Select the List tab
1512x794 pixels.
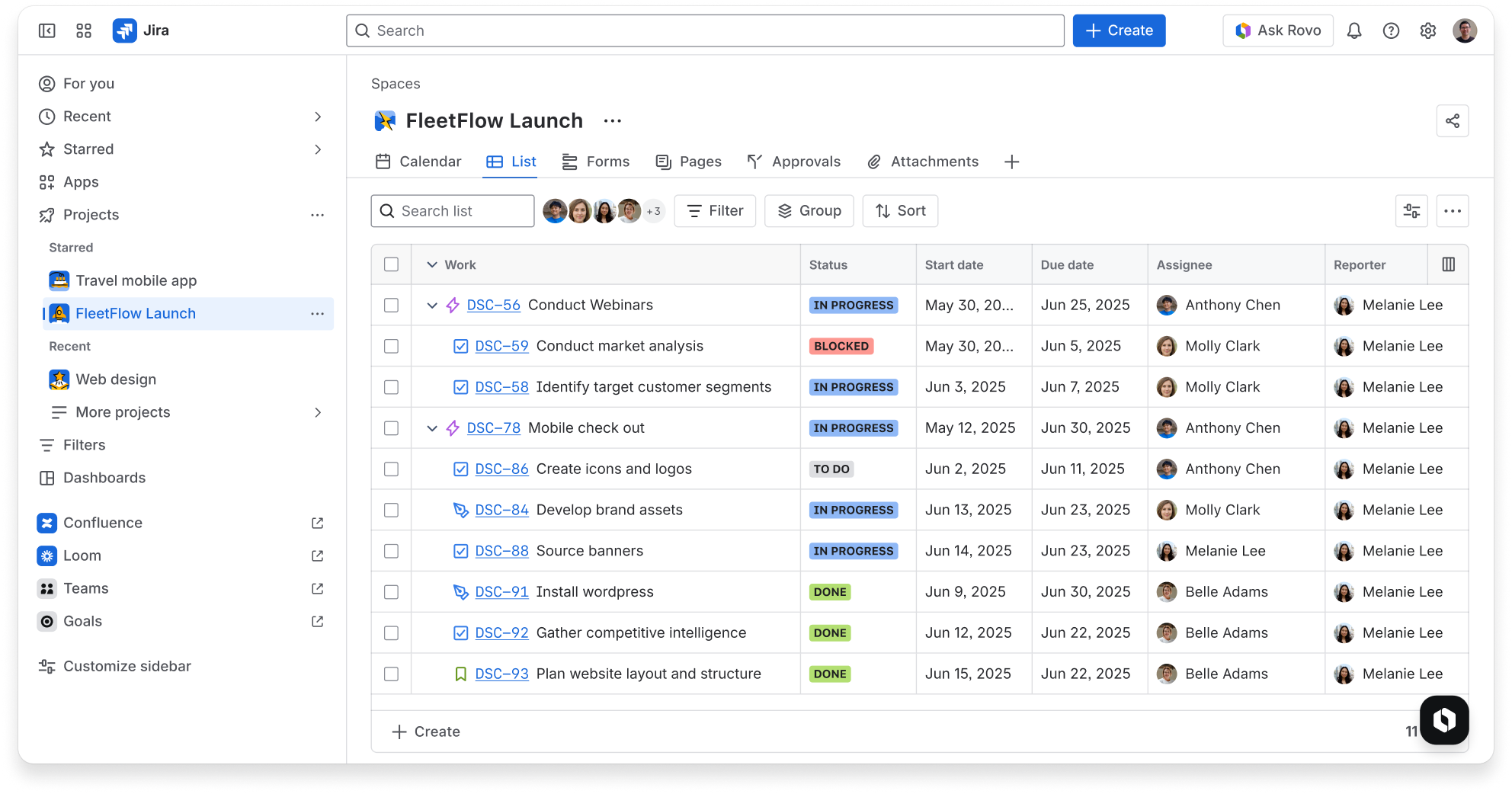pos(511,162)
